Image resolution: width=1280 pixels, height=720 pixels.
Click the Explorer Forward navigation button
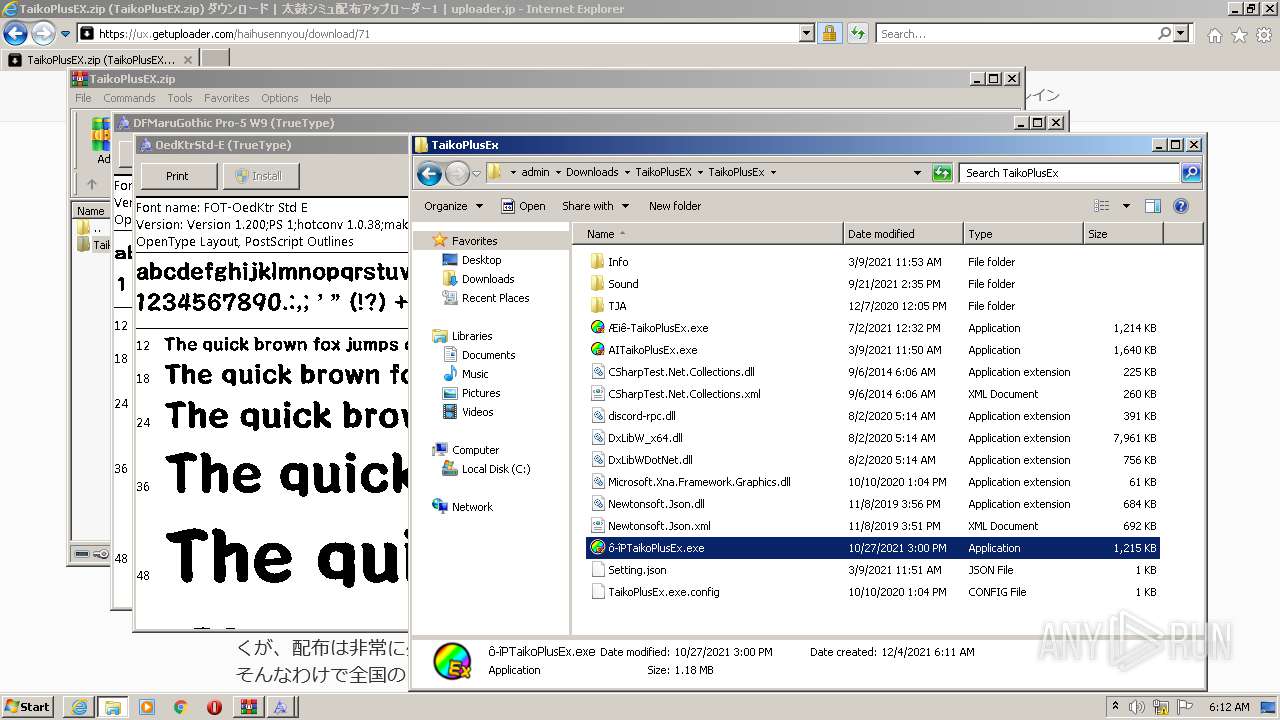point(457,173)
